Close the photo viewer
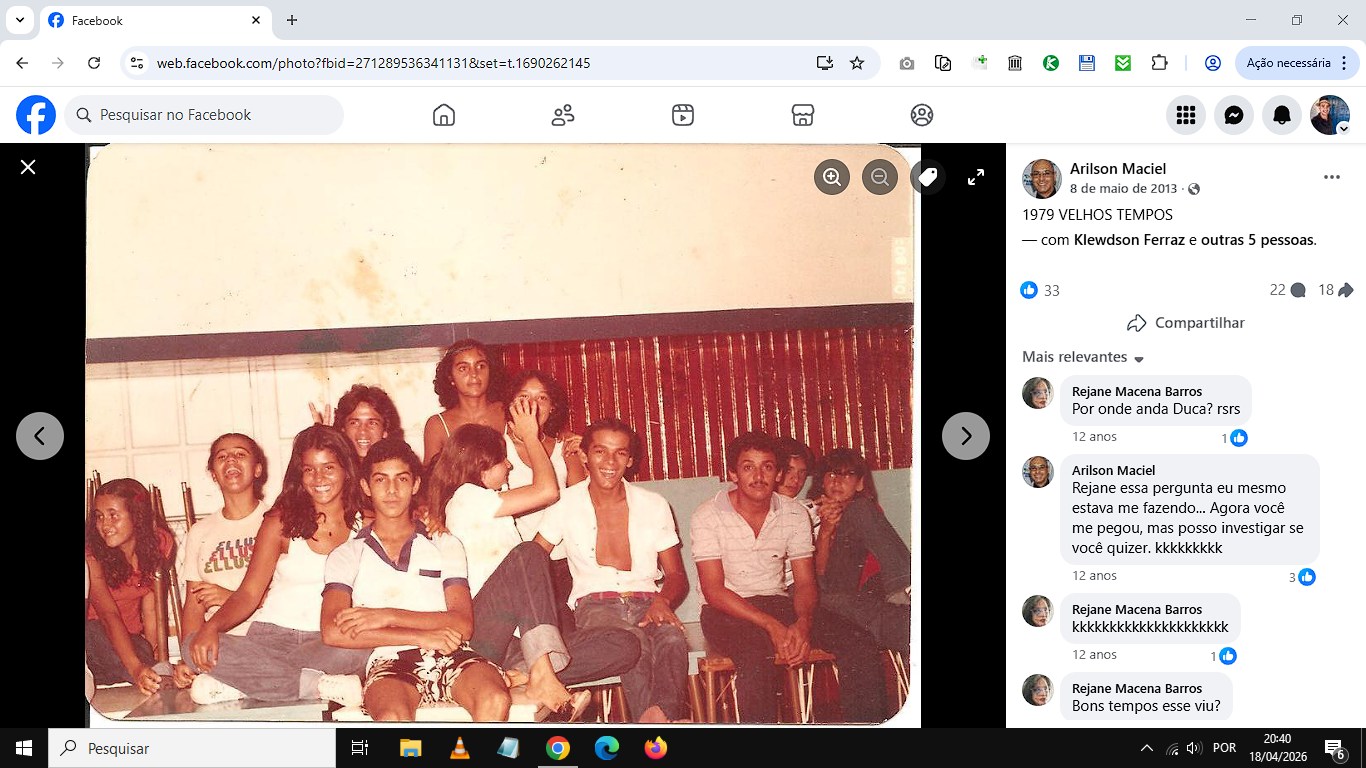The height and width of the screenshot is (768, 1366). [x=28, y=167]
